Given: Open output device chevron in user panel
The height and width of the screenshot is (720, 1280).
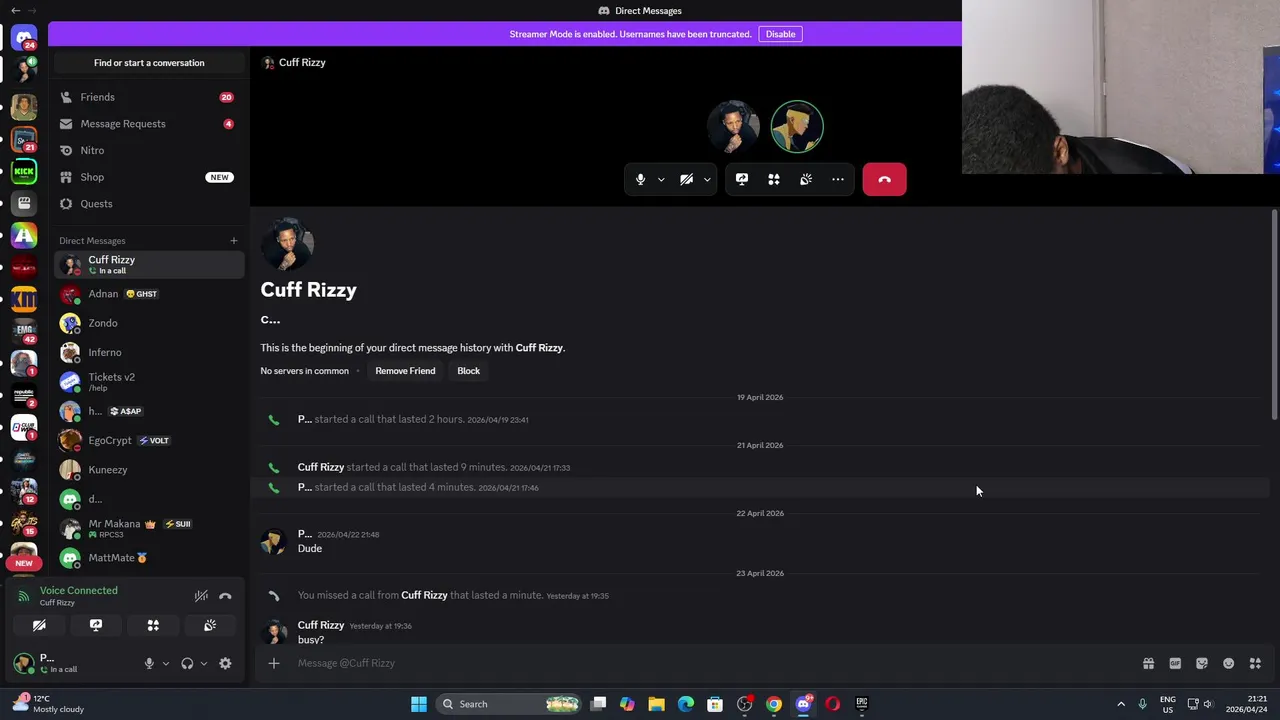Looking at the screenshot, I should coord(204,663).
